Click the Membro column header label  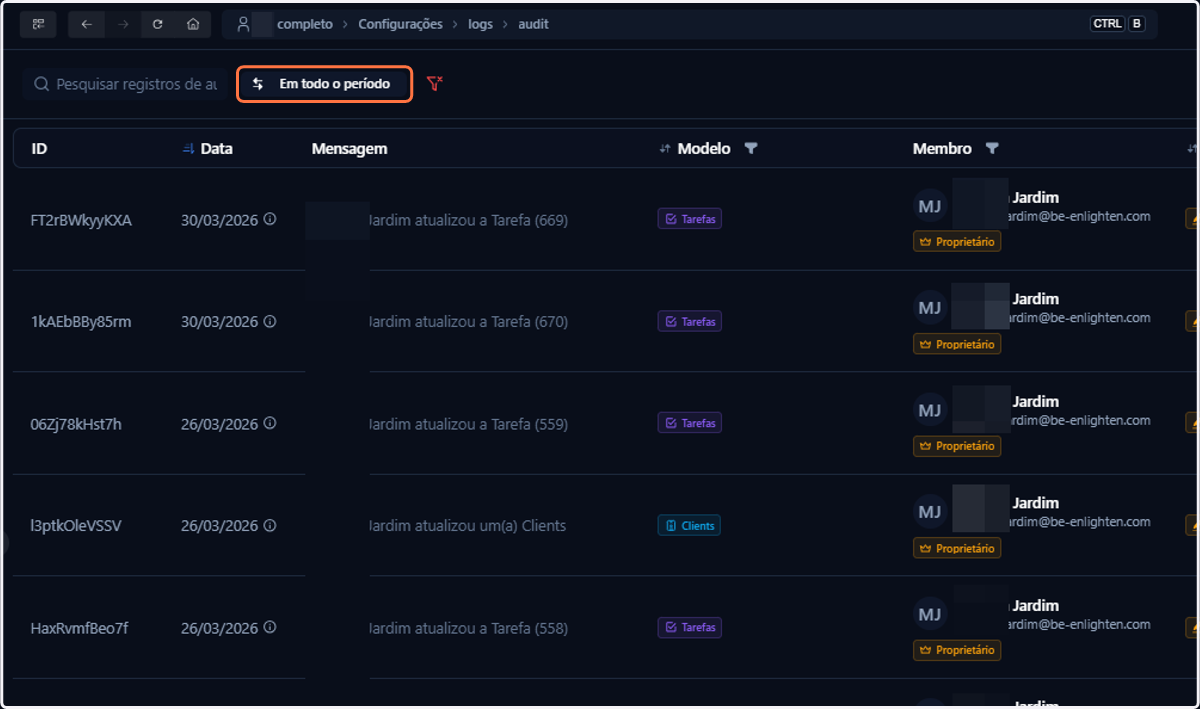942,149
